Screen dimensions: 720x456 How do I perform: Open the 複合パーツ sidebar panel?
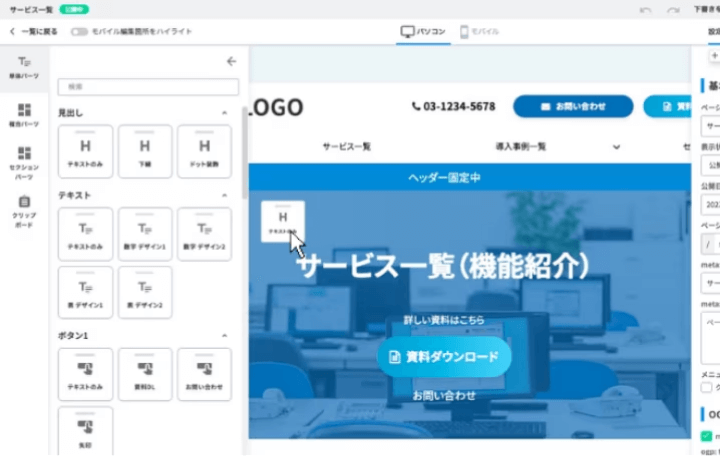23,114
